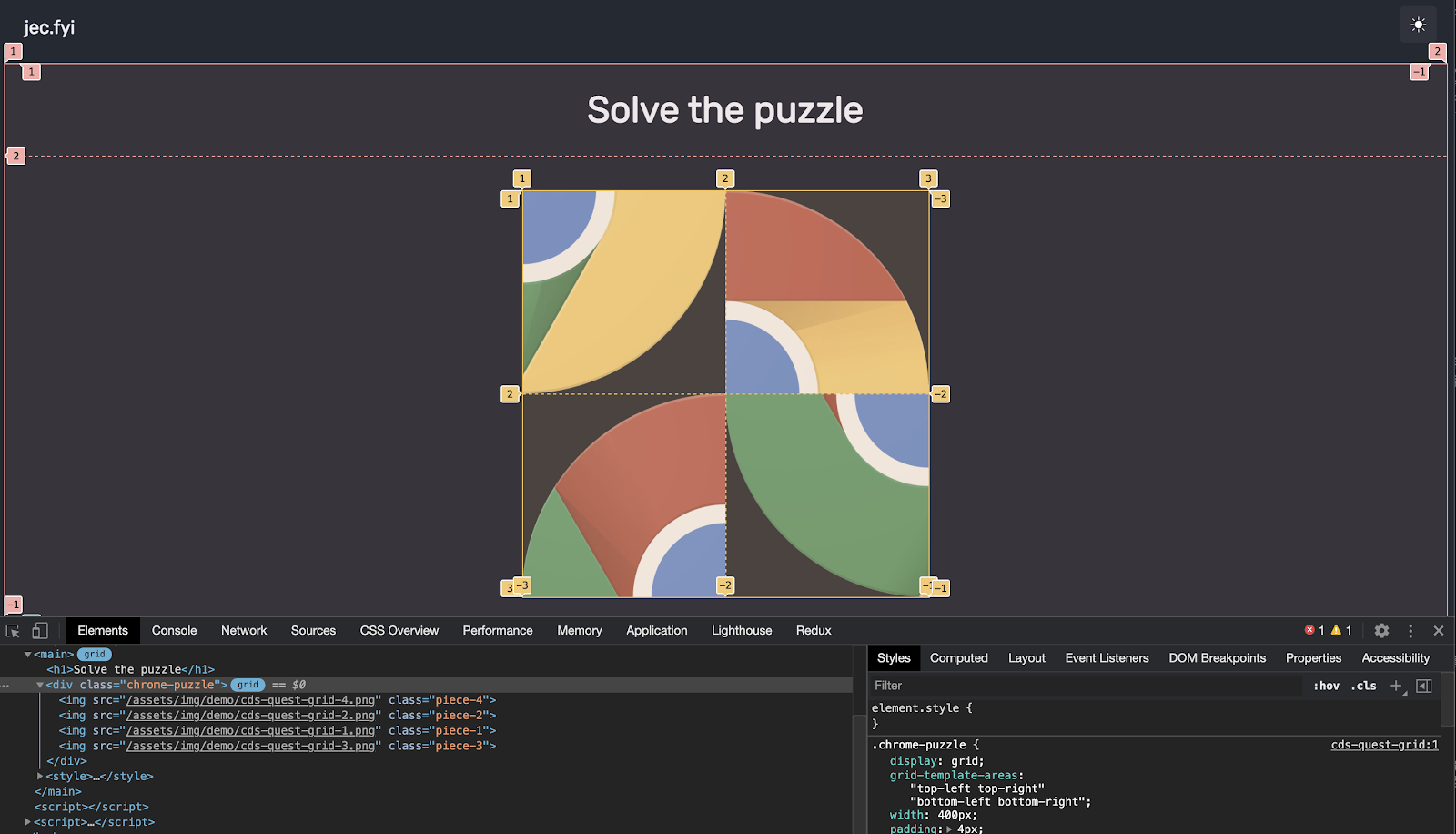
Task: Toggle the grid badge on main element
Action: (x=95, y=654)
